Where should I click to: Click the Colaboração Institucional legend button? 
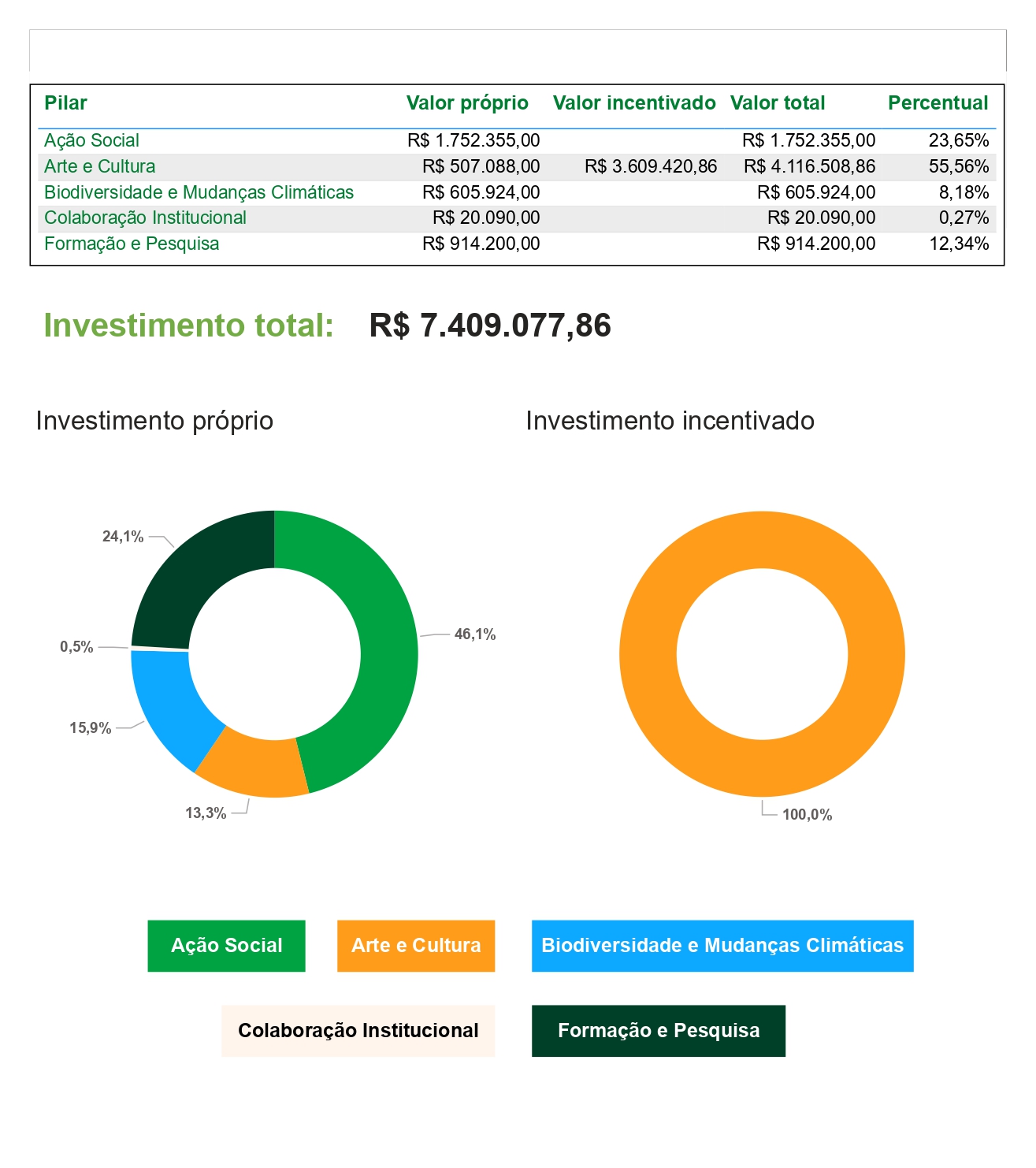click(358, 1031)
